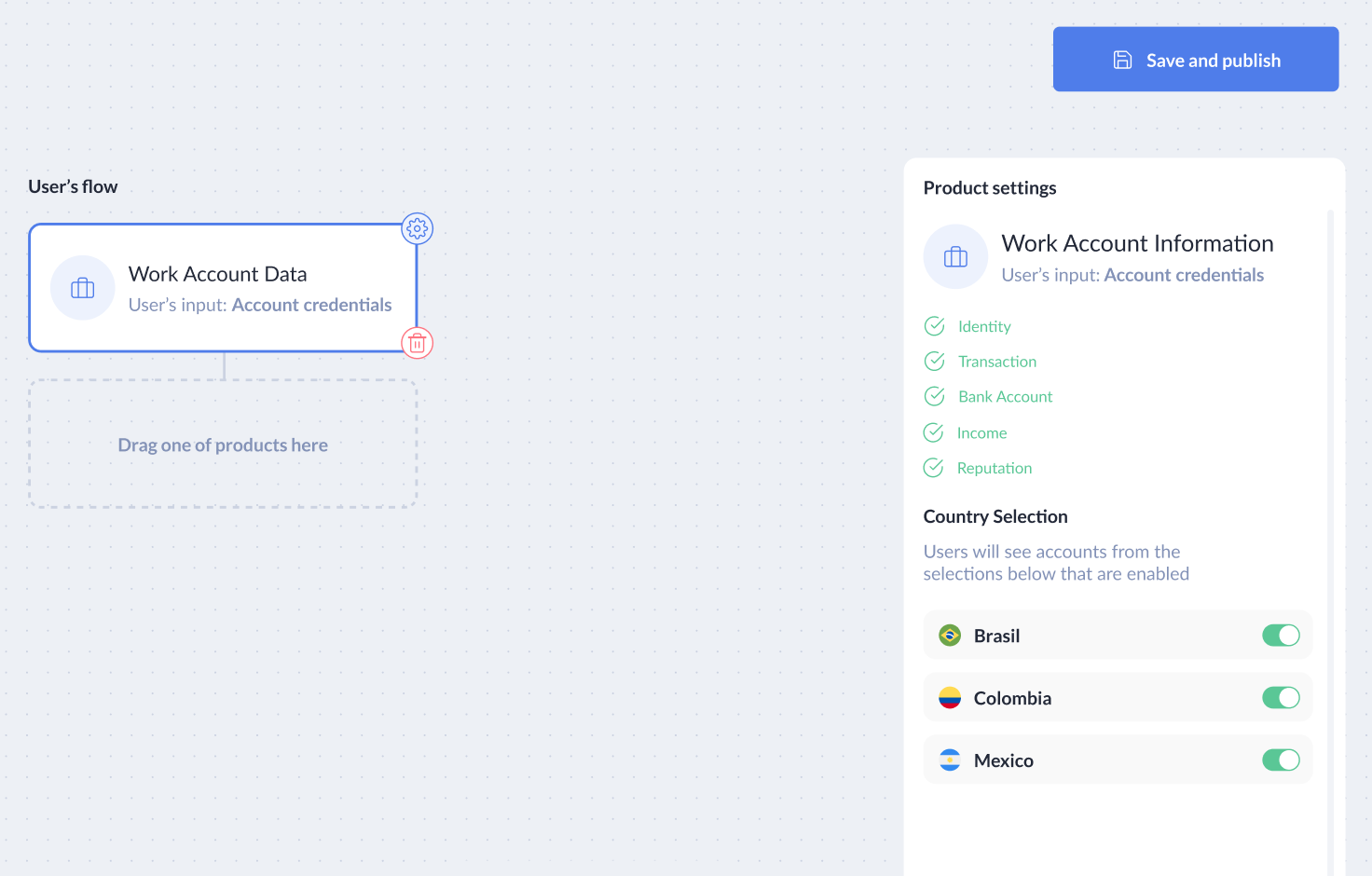Delete Work Account Data card with trash icon

coord(417,343)
